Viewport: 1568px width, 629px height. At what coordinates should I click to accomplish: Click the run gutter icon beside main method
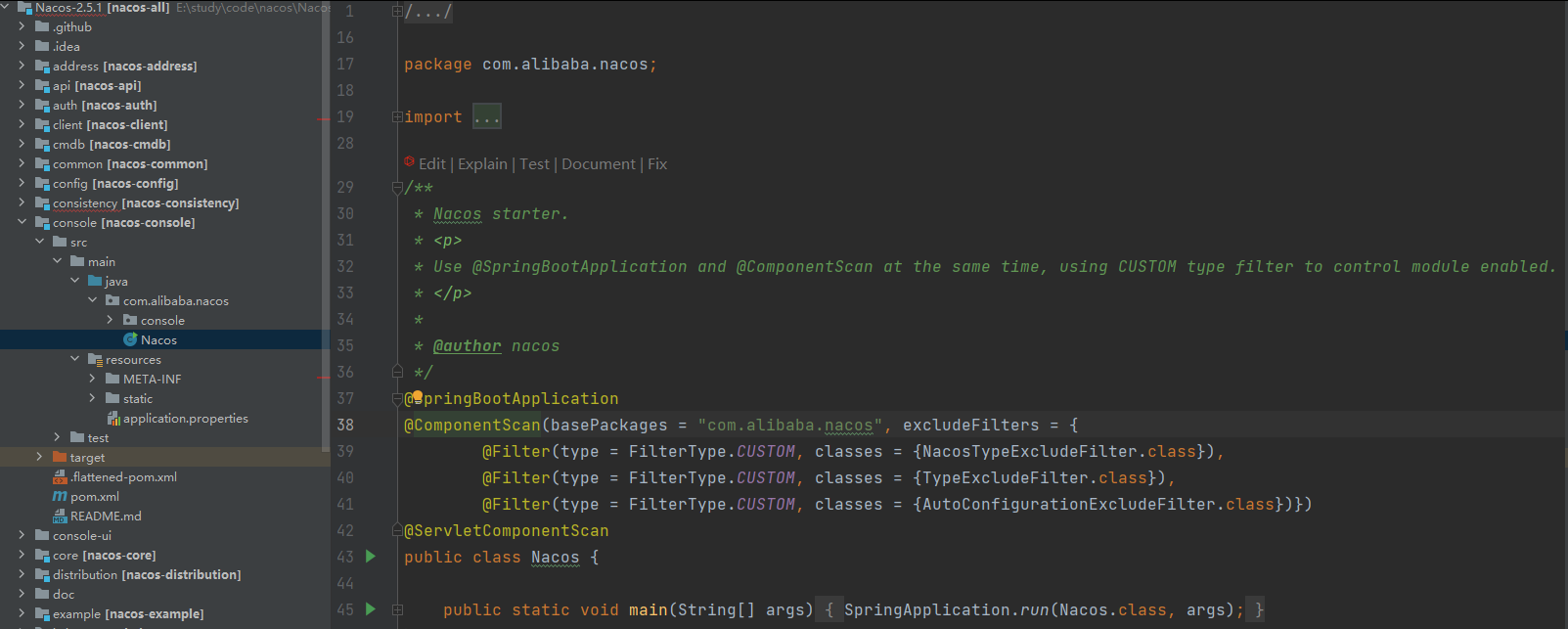371,609
